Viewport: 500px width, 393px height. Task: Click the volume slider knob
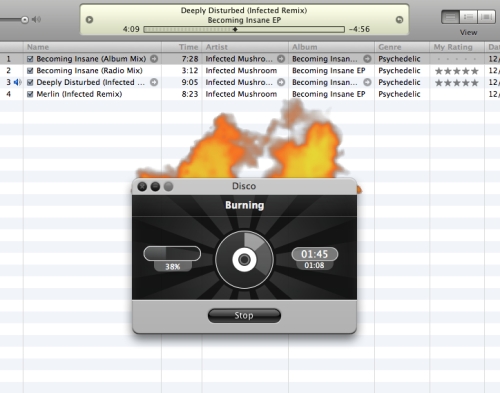[25, 20]
